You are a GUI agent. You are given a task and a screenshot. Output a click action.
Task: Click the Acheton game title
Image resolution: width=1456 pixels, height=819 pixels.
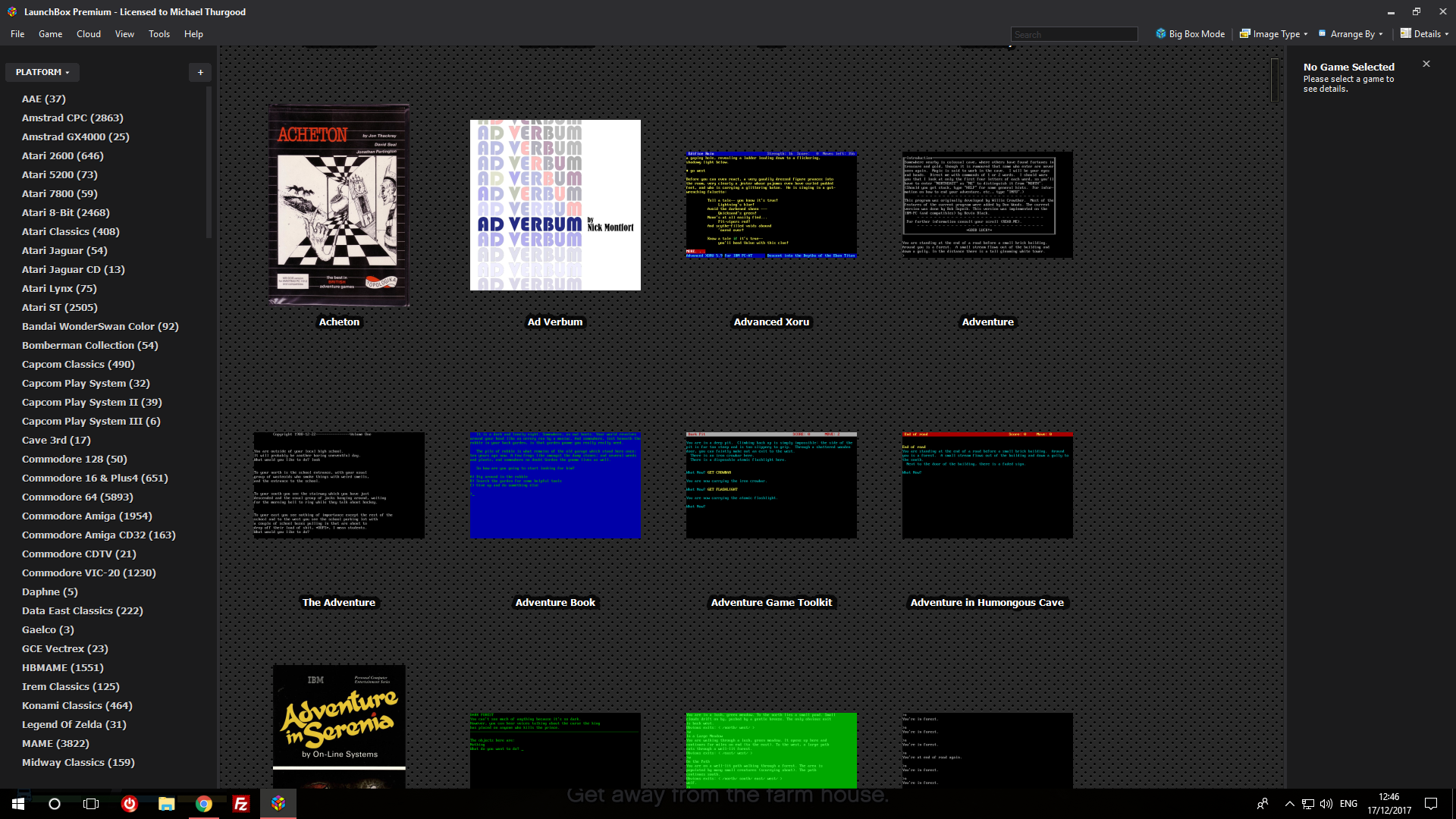click(339, 322)
